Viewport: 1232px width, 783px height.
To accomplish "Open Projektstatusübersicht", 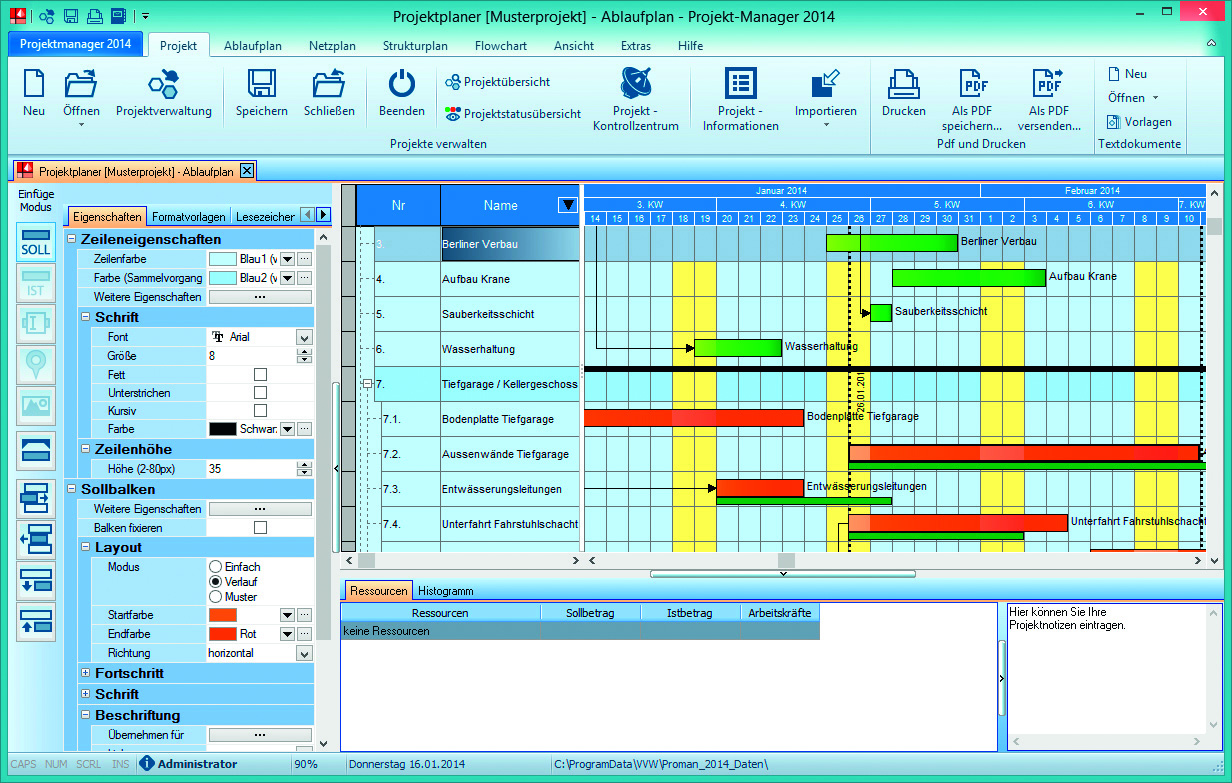I will 513,114.
